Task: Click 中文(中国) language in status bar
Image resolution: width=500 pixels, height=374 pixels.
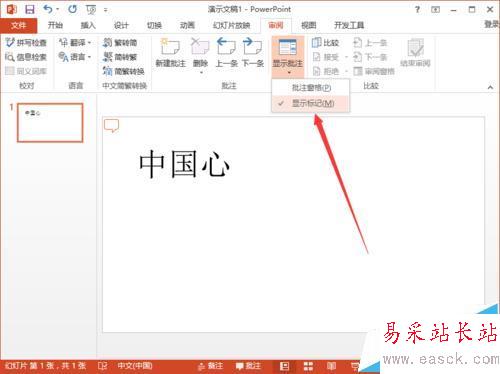Action: tap(135, 366)
